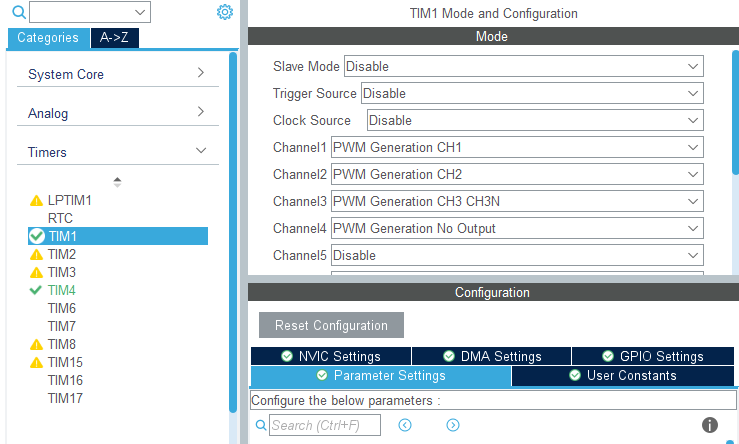Select TIM6 in the timers list
The height and width of the screenshot is (444, 739).
click(62, 308)
